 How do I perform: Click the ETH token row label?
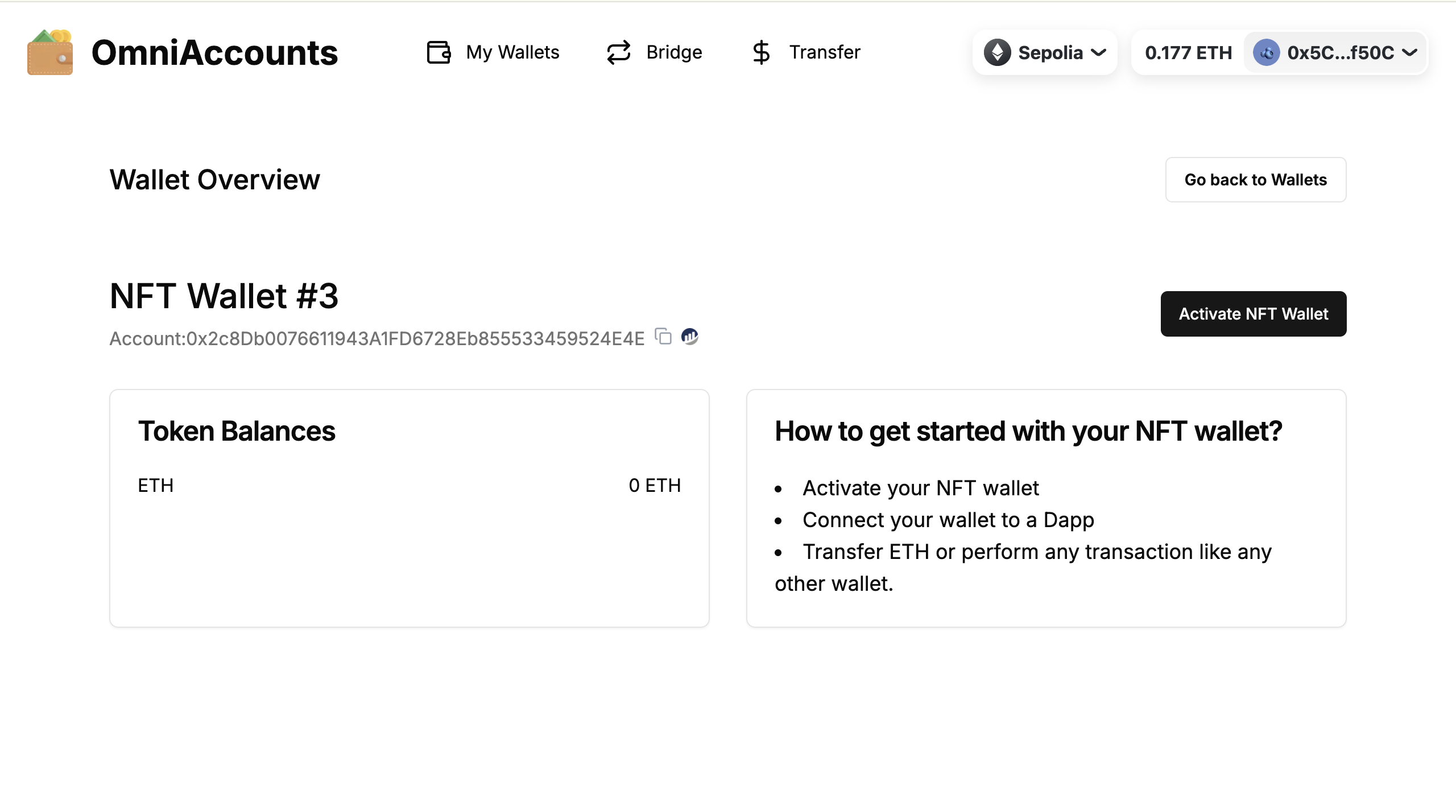point(156,486)
